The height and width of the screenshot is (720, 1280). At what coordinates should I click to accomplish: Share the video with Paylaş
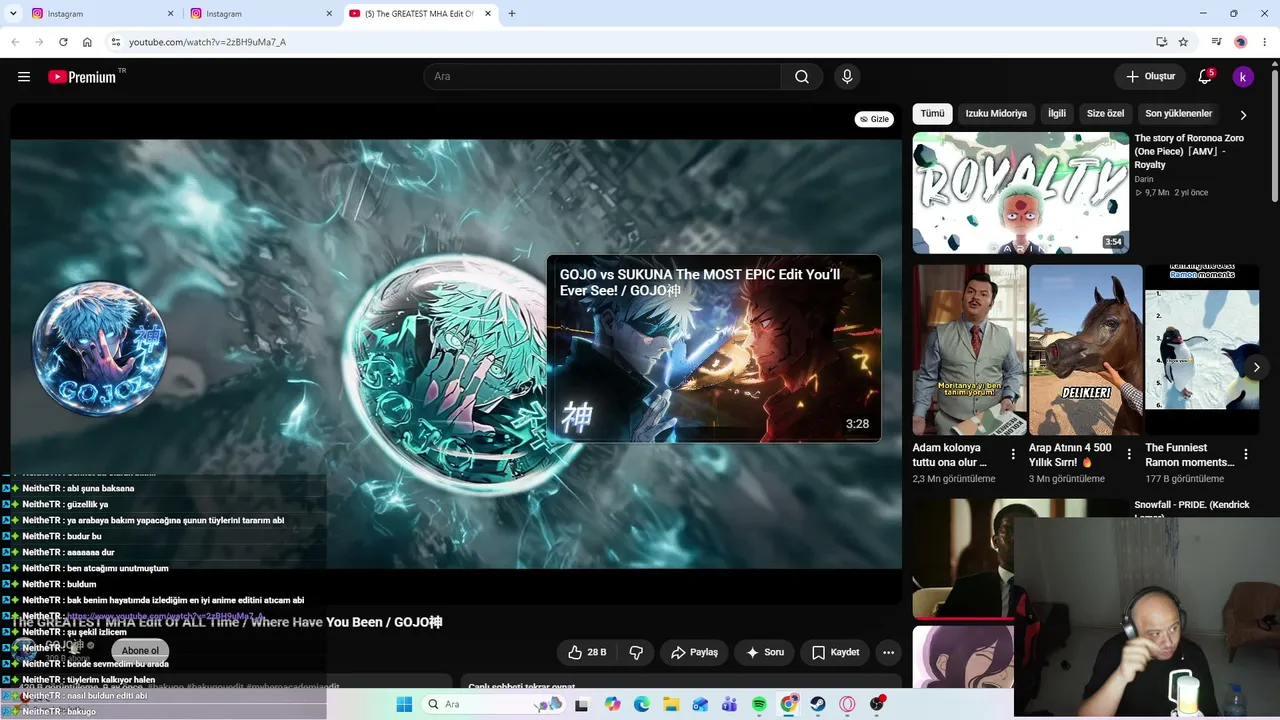[694, 652]
